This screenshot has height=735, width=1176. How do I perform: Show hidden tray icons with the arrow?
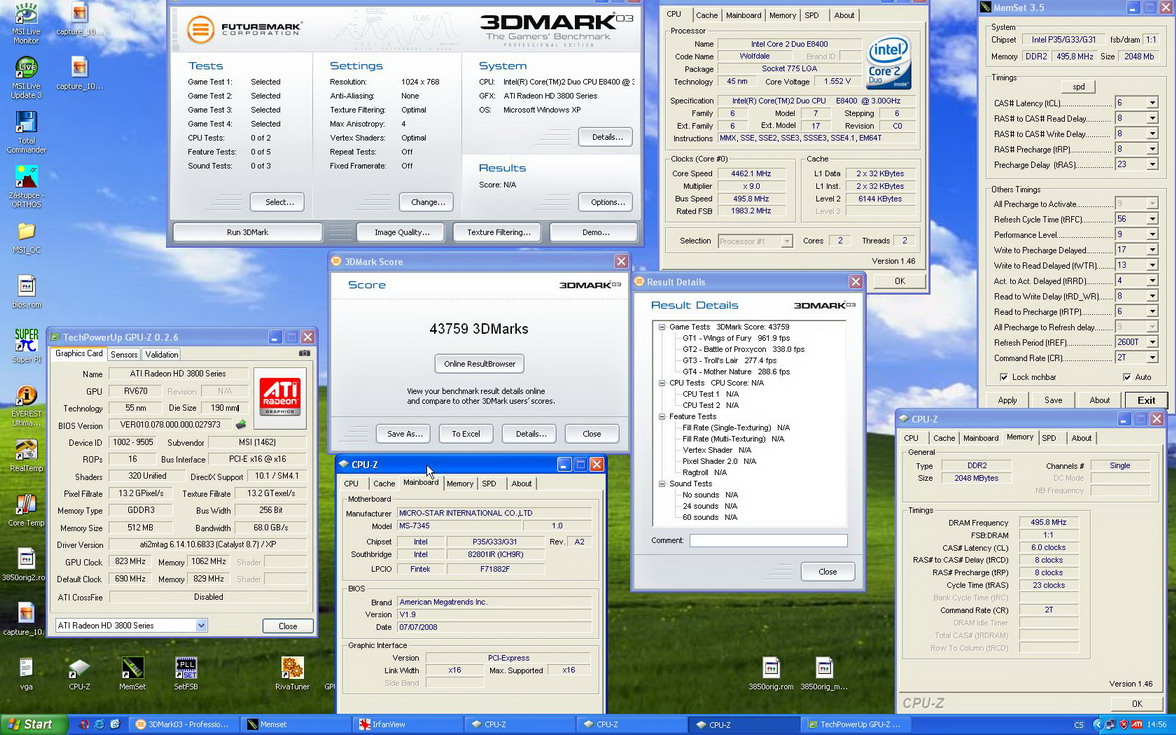(1098, 724)
